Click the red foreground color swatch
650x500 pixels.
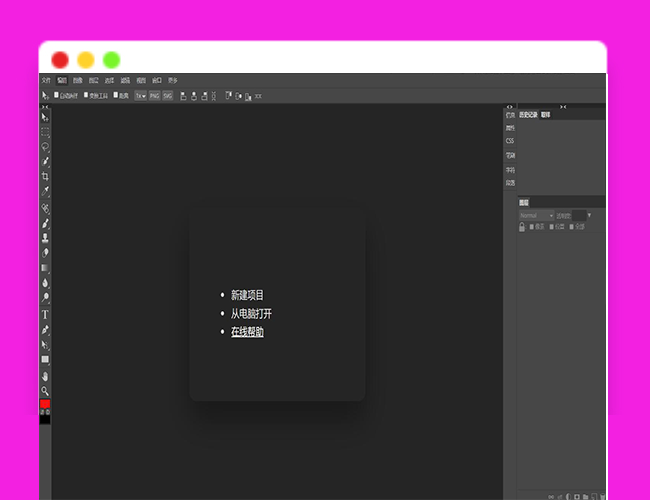(x=44, y=404)
